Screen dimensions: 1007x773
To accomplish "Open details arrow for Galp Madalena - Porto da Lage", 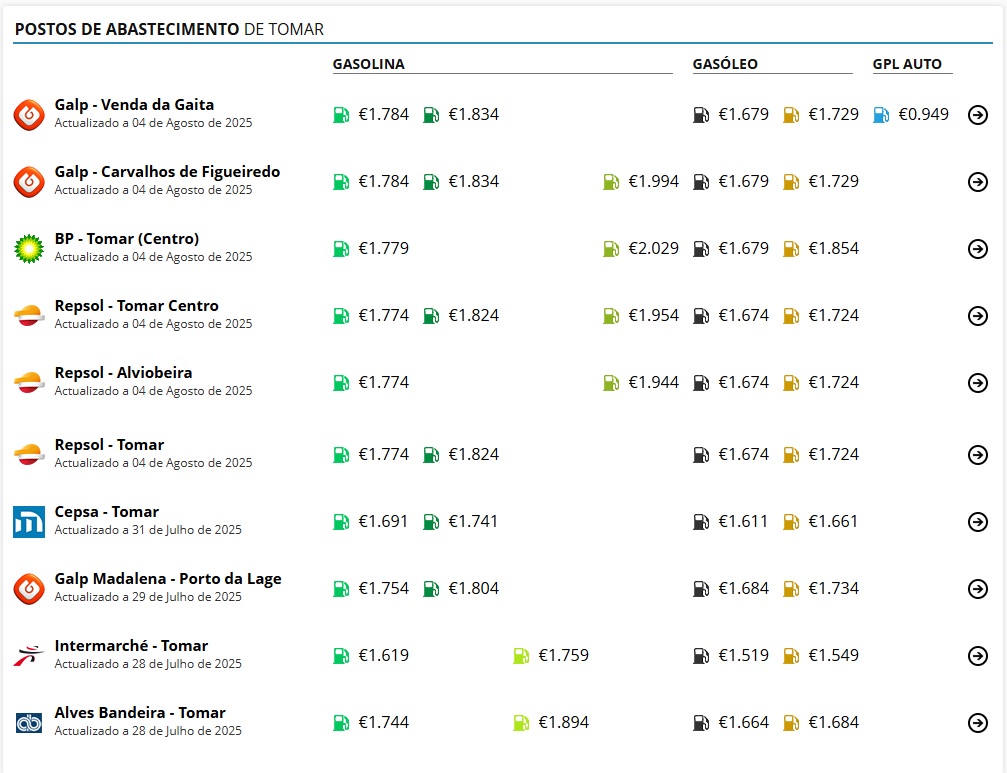I will tap(977, 589).
